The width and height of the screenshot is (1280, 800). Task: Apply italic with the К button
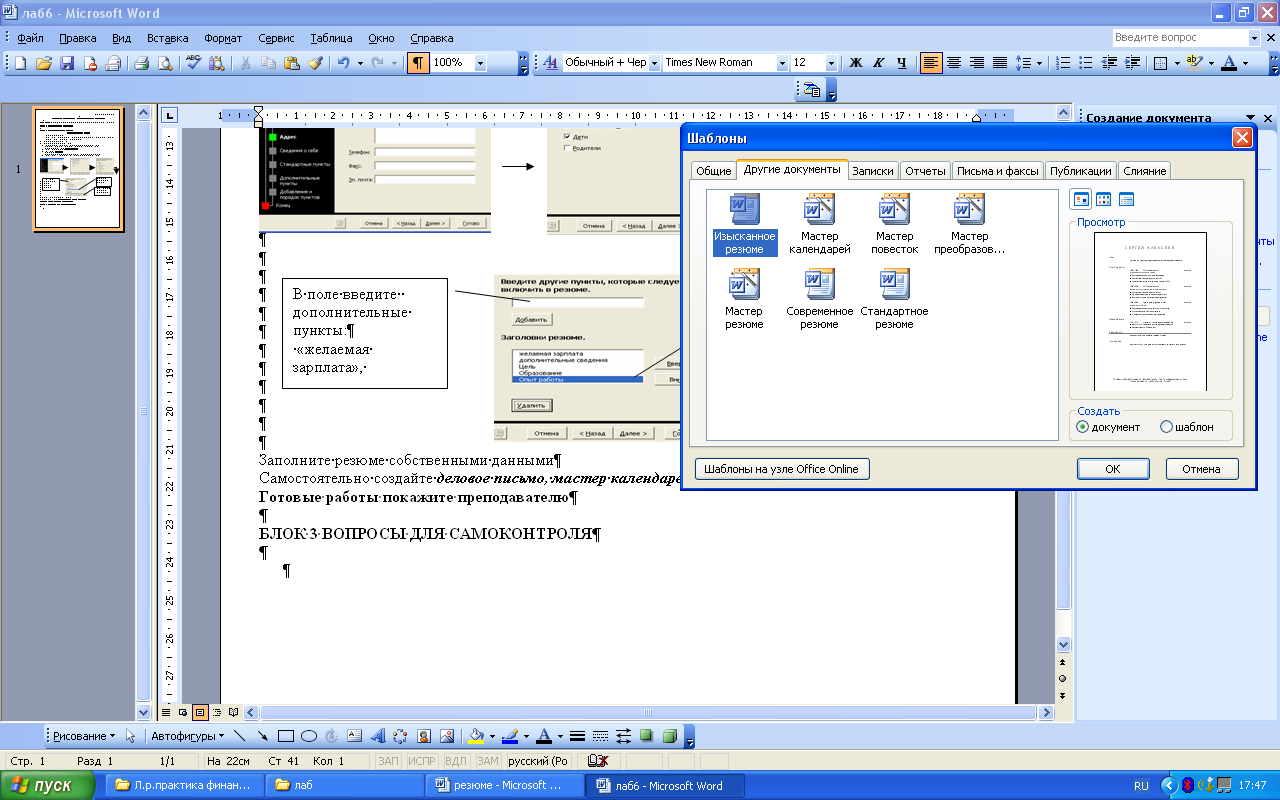pos(879,63)
